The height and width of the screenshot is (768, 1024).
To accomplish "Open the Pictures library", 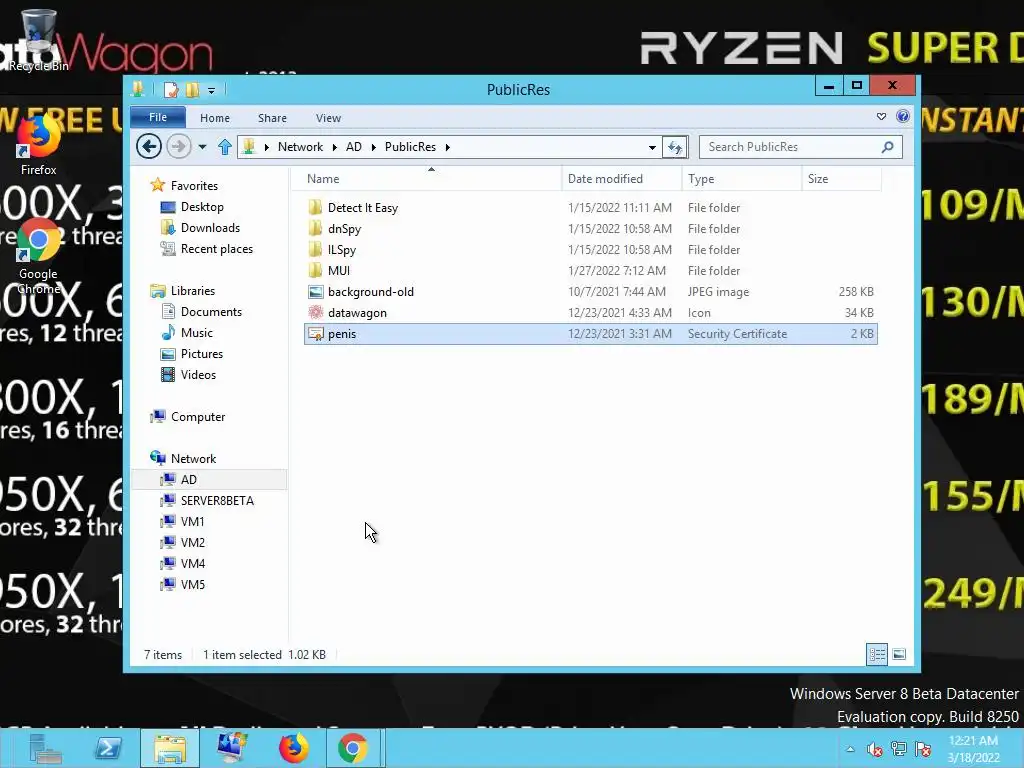I will coord(202,354).
